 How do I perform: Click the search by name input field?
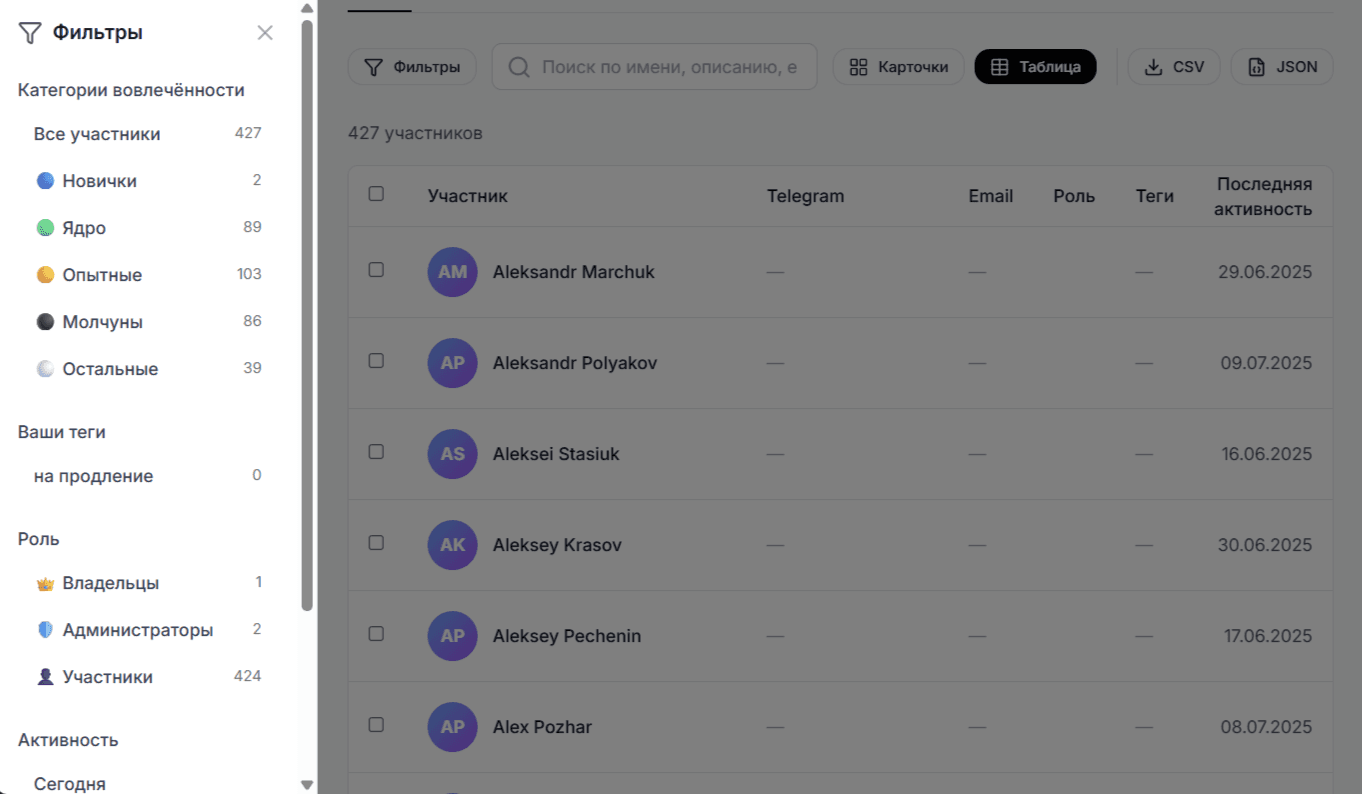(x=668, y=67)
